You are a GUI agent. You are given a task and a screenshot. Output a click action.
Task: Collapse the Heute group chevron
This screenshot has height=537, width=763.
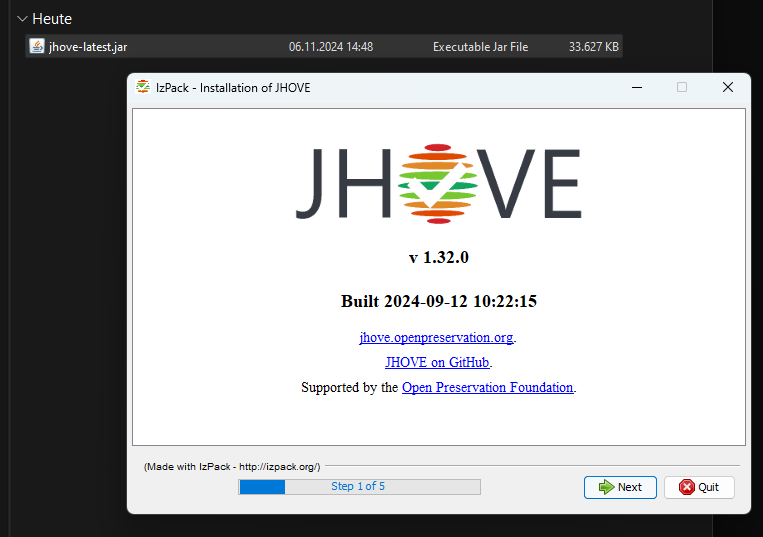22,19
